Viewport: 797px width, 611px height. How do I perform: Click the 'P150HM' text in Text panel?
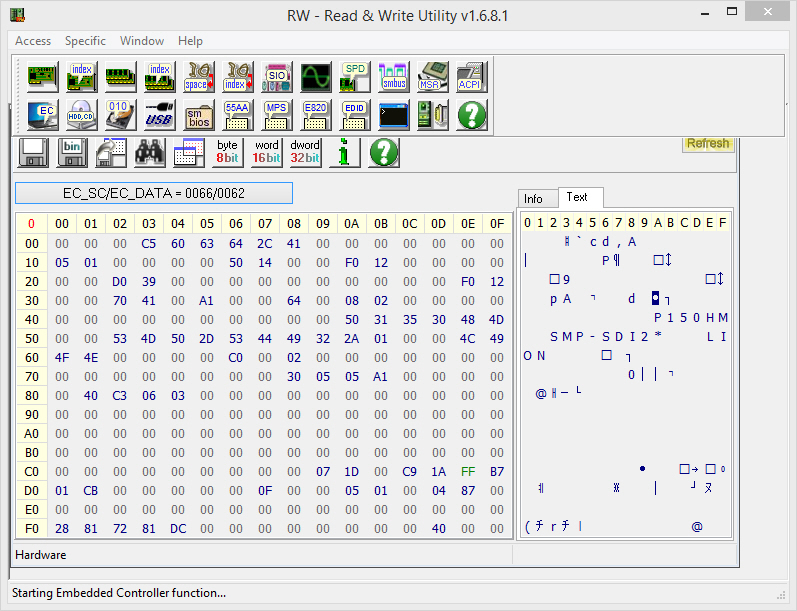tap(691, 318)
